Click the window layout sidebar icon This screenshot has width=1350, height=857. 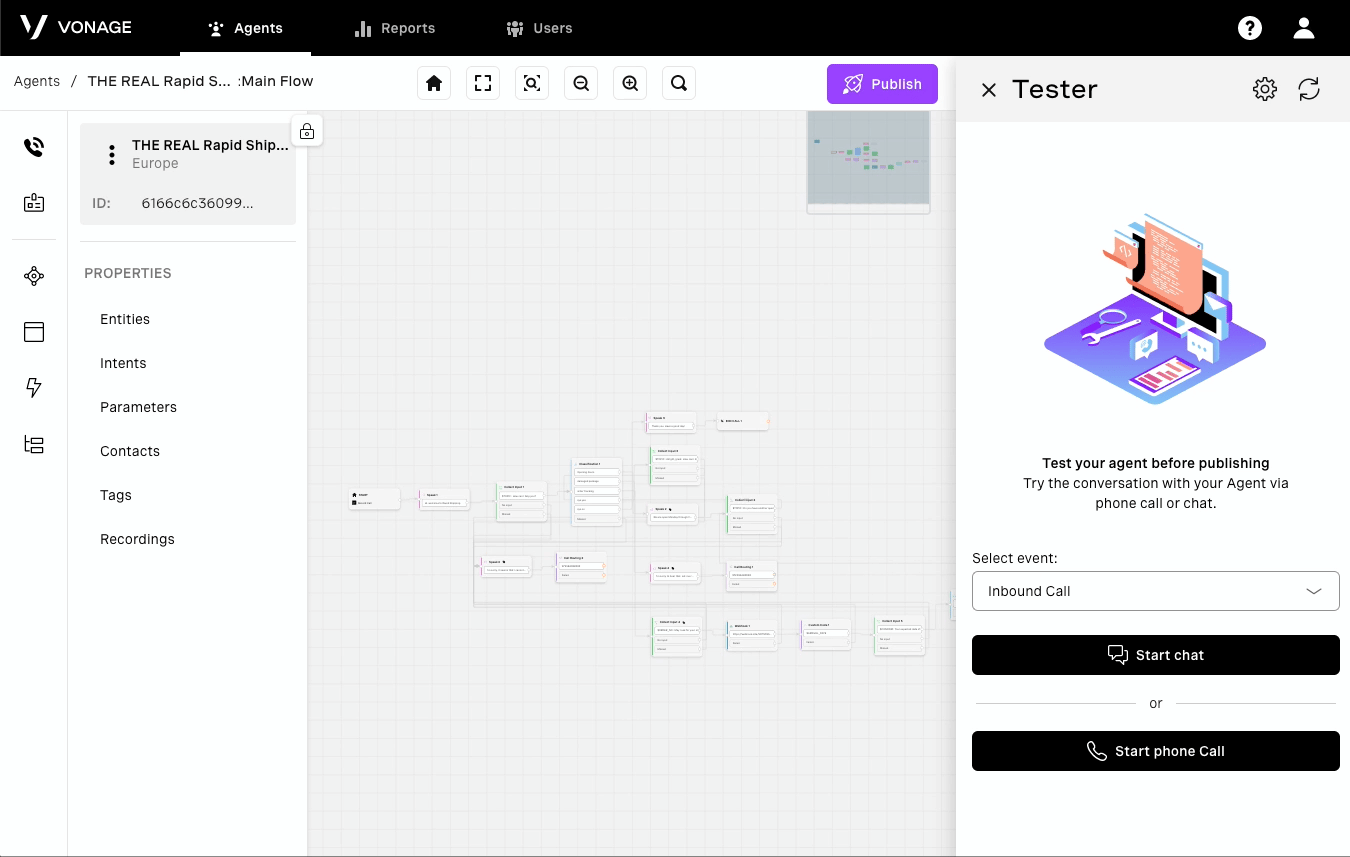34,332
